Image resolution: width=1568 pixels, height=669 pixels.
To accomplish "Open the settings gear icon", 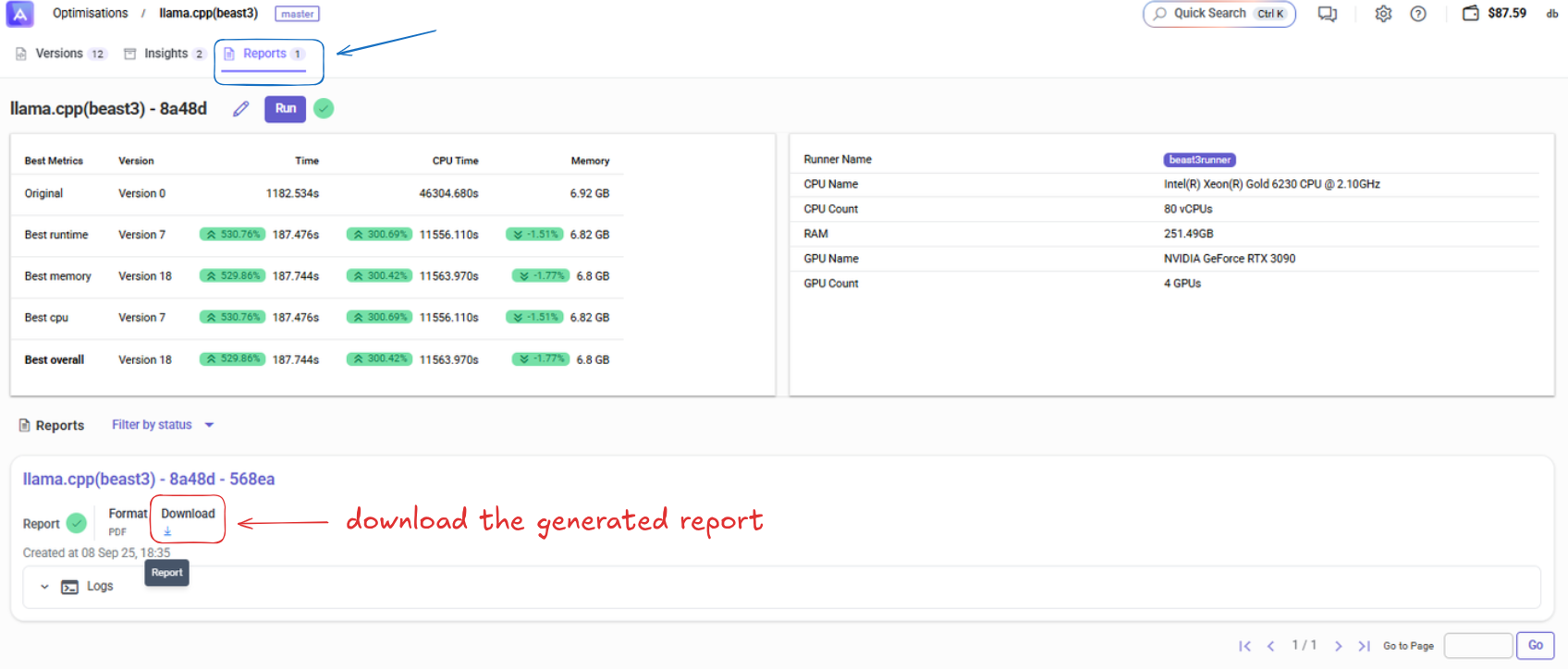I will (1383, 14).
